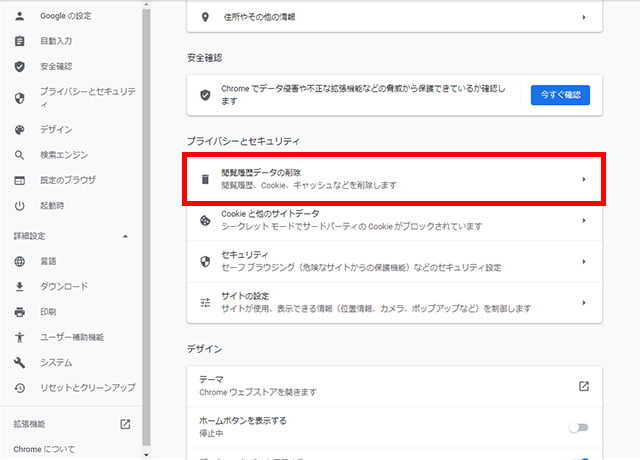Screen dimensions: 640x460
Task: Click the location pin icon for 住所やその他の情報
Action: (x=205, y=18)
